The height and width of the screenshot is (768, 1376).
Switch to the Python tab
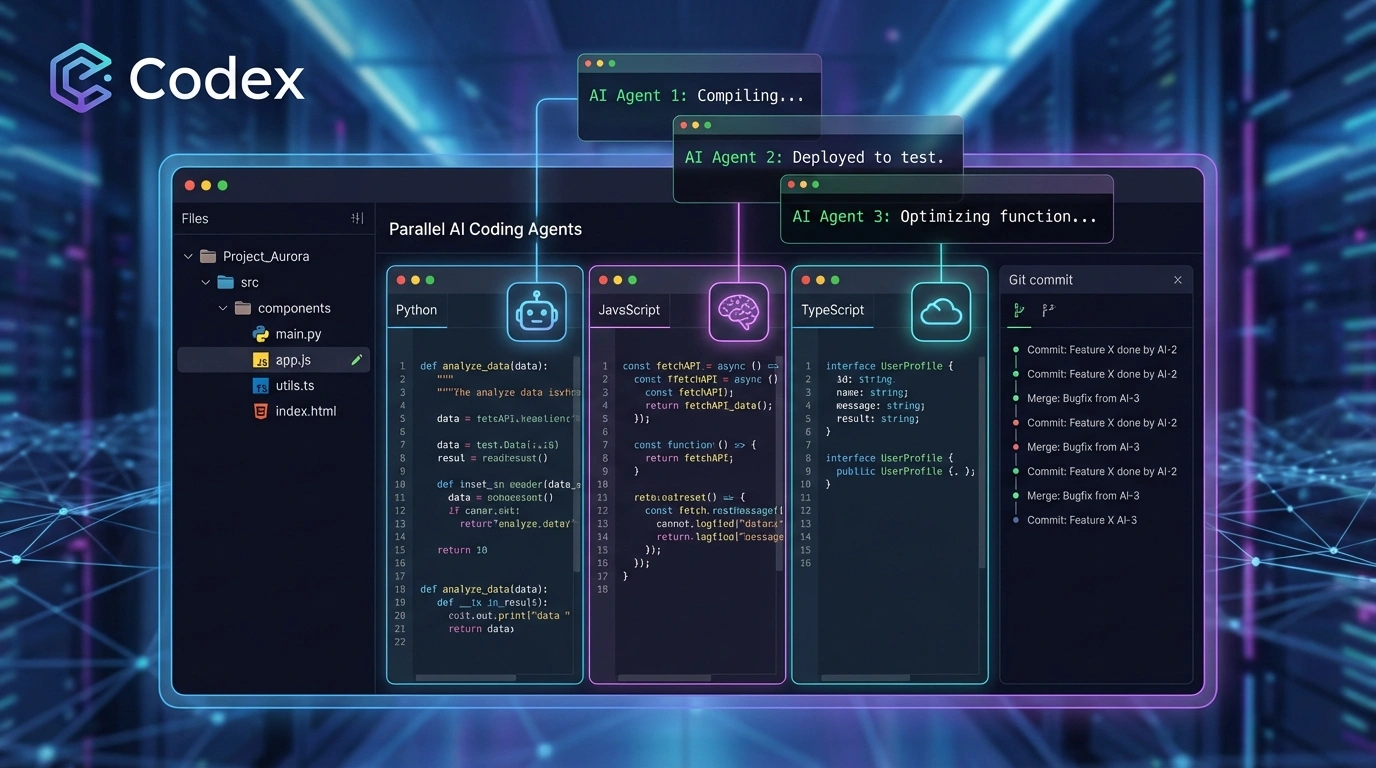pyautogui.click(x=417, y=310)
